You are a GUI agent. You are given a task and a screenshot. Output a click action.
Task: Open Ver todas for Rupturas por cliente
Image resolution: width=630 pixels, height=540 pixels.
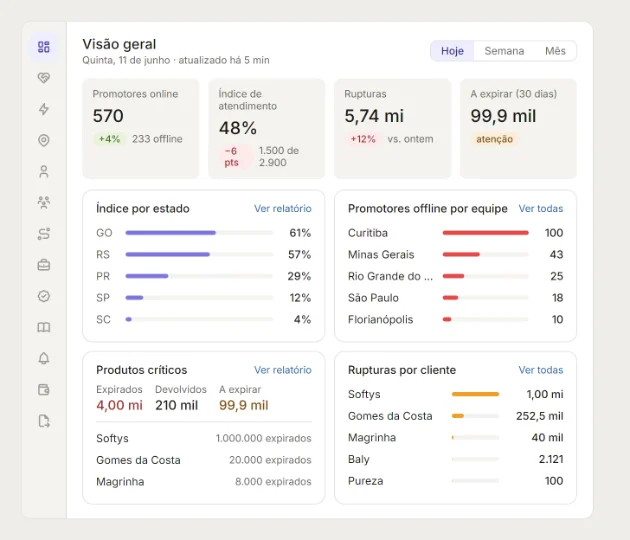[x=541, y=370]
